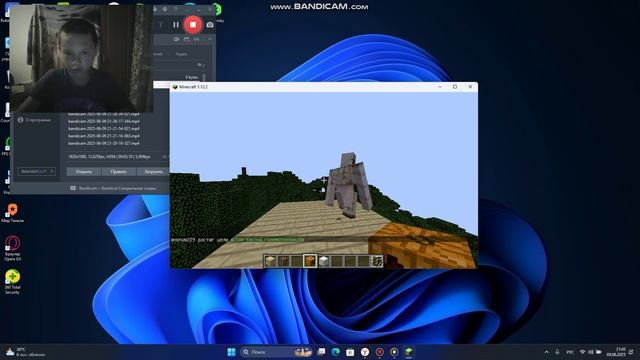640x360 pixels.
Task: Open the clock and date in taskbar
Action: coord(616,352)
